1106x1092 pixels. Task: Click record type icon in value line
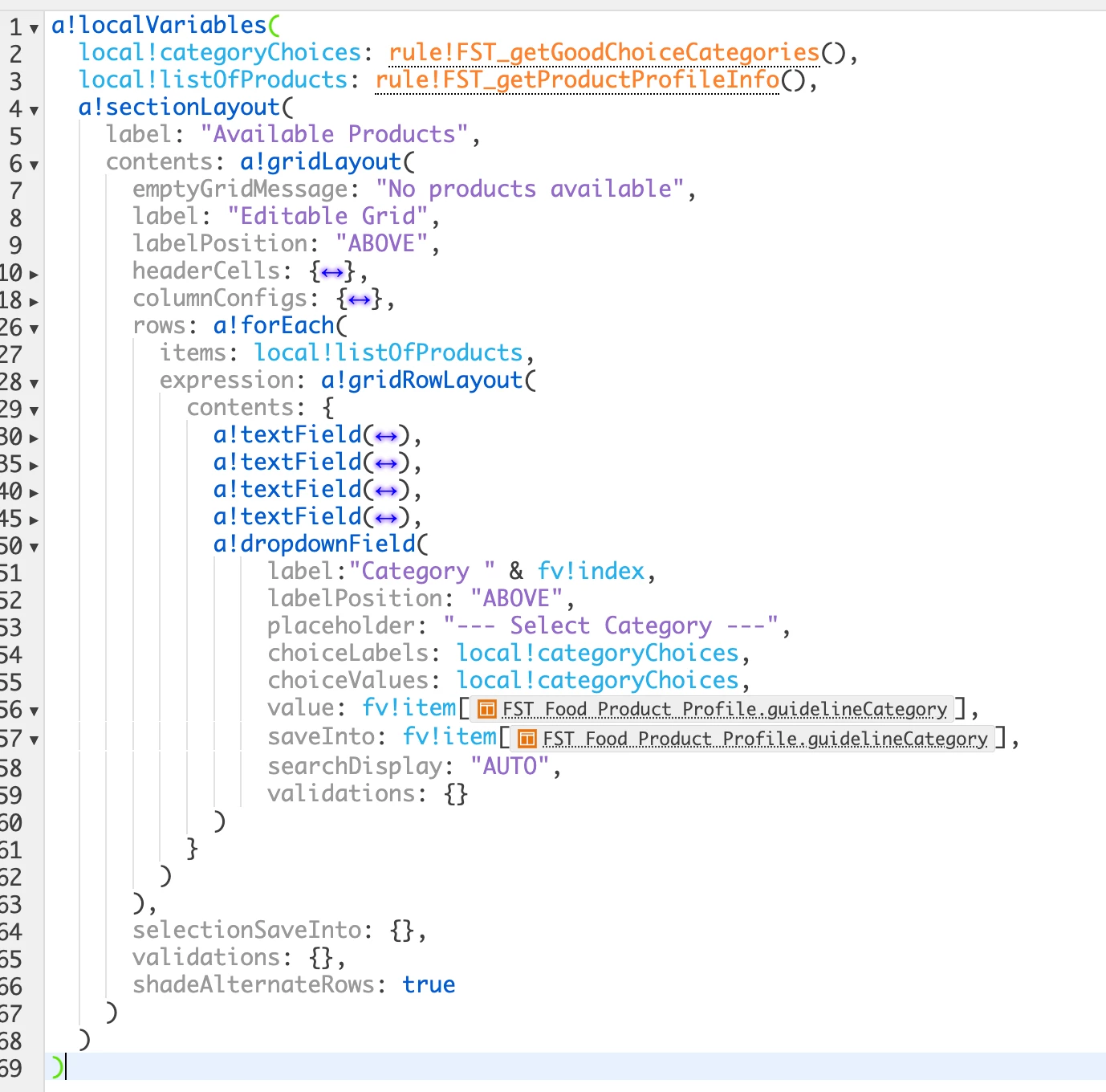tap(486, 709)
